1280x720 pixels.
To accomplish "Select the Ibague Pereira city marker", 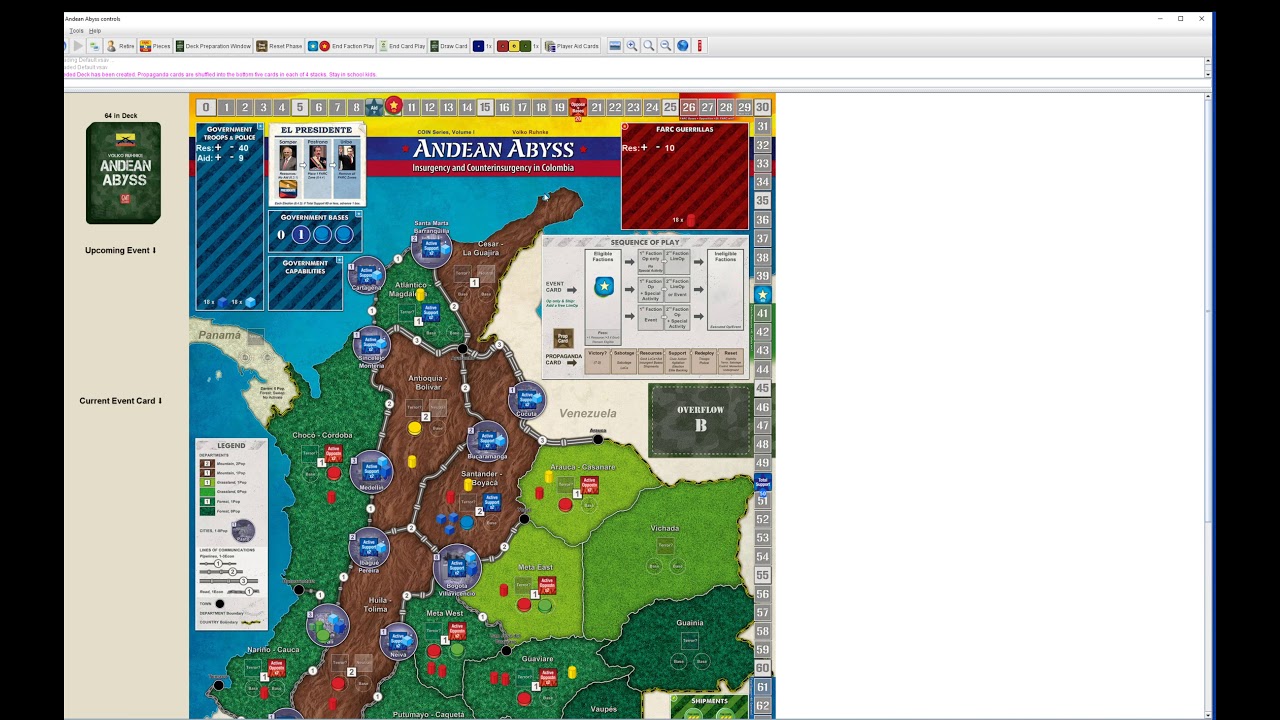I will point(369,548).
